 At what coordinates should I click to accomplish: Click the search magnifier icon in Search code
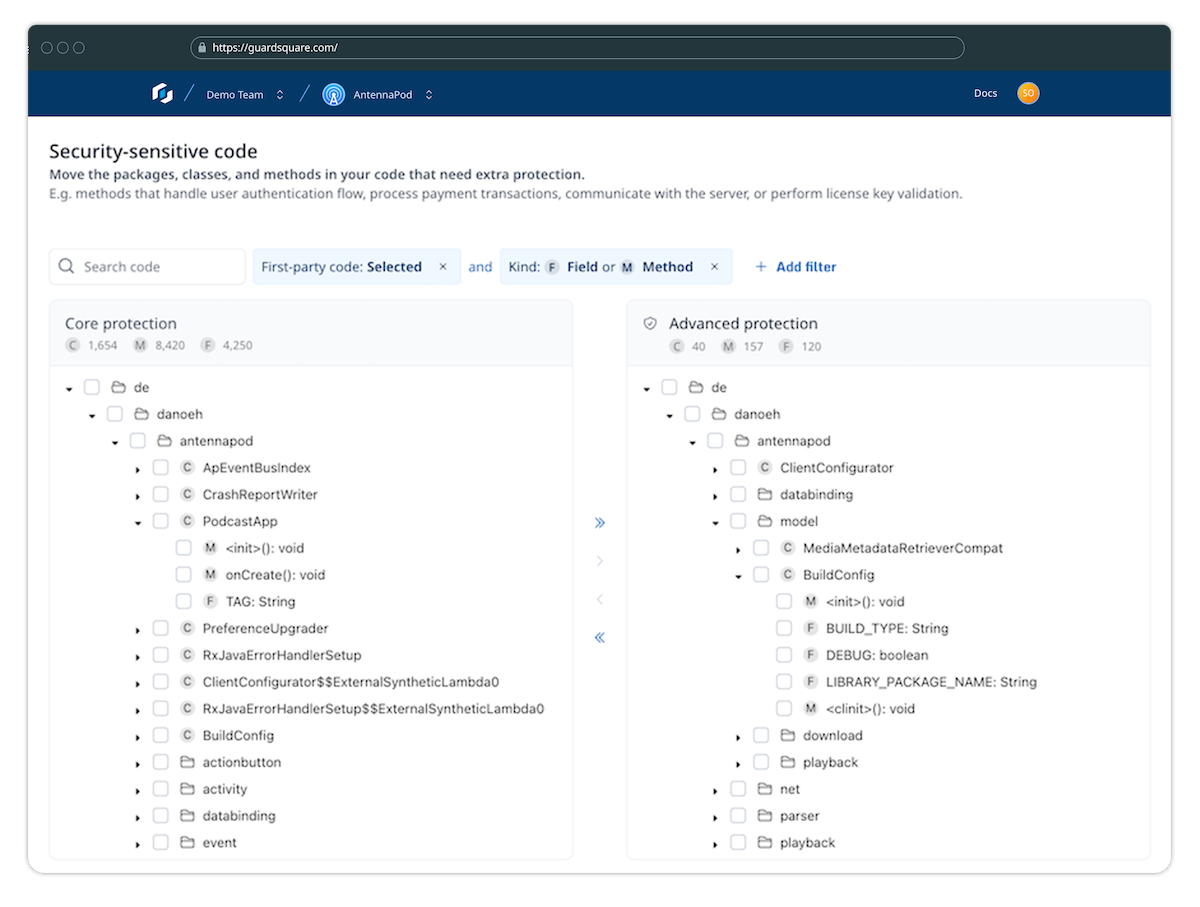[x=66, y=266]
